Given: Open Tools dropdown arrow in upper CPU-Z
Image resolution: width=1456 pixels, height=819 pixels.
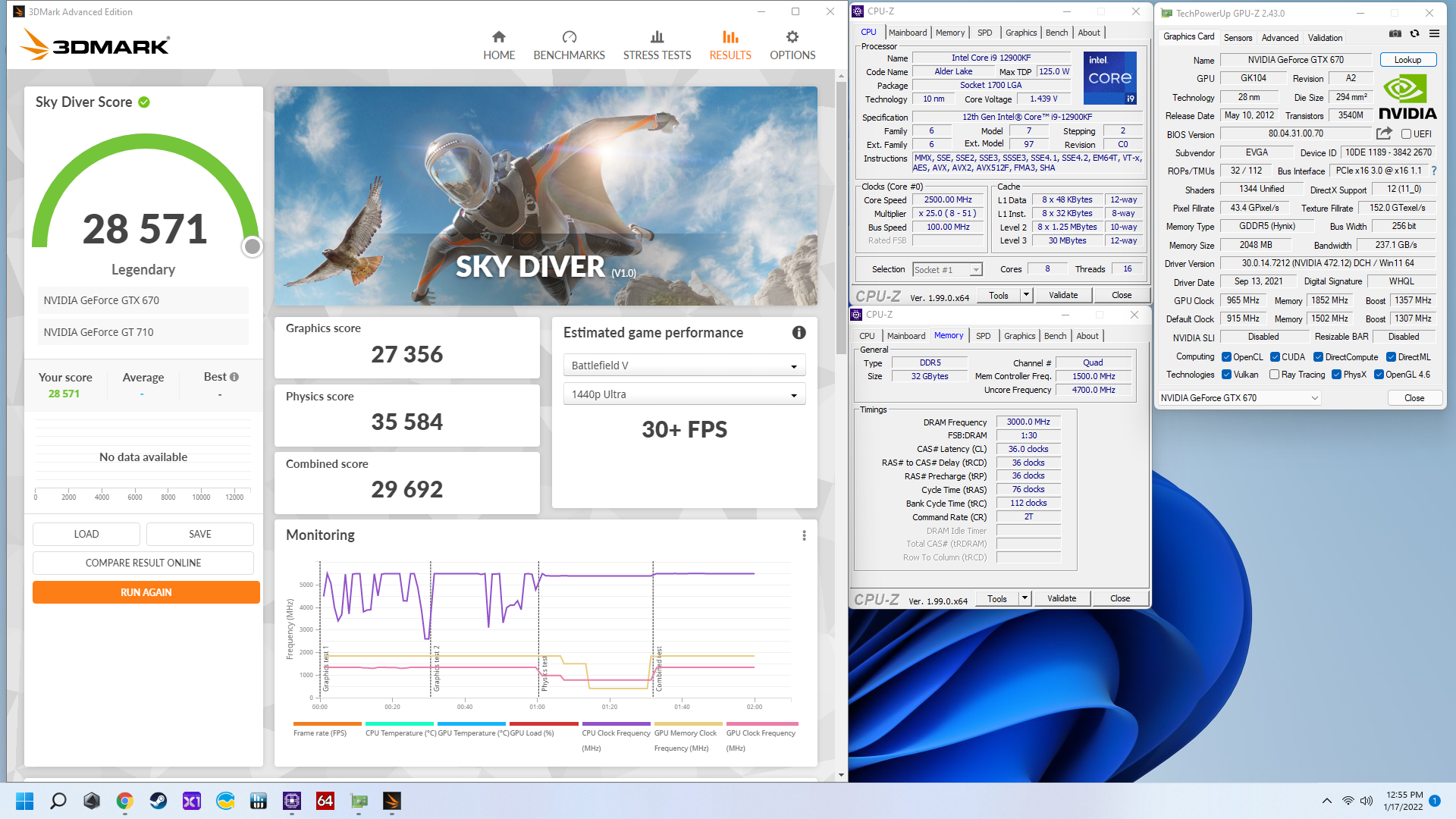Looking at the screenshot, I should coord(1026,295).
